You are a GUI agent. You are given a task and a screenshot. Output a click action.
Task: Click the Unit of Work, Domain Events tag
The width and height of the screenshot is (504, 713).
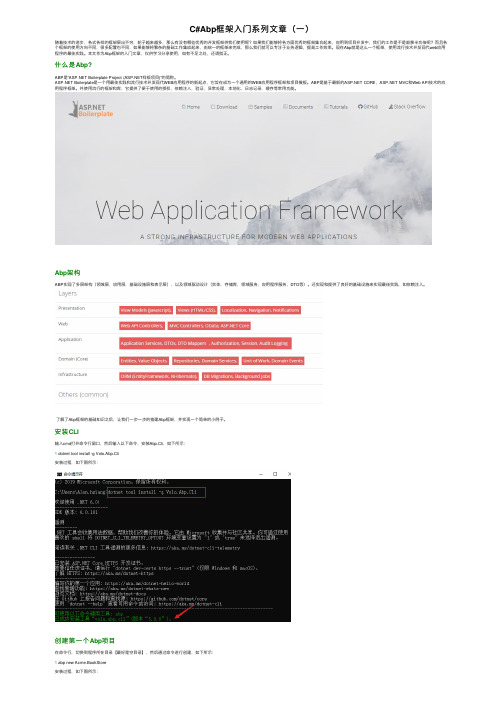pyautogui.click(x=273, y=361)
